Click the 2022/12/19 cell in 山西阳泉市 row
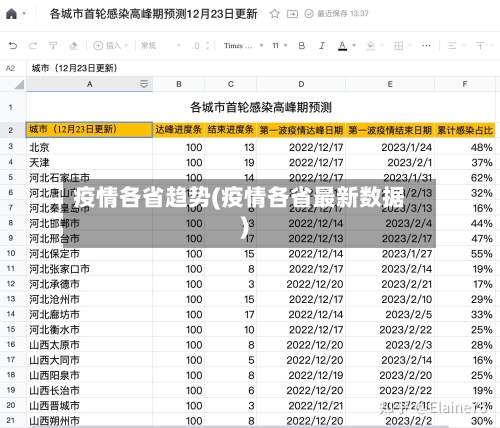This screenshot has width=500, height=428. [301, 375]
